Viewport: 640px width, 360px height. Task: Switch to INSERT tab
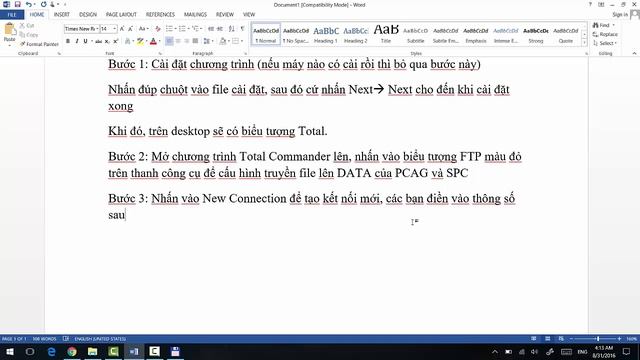click(x=62, y=15)
